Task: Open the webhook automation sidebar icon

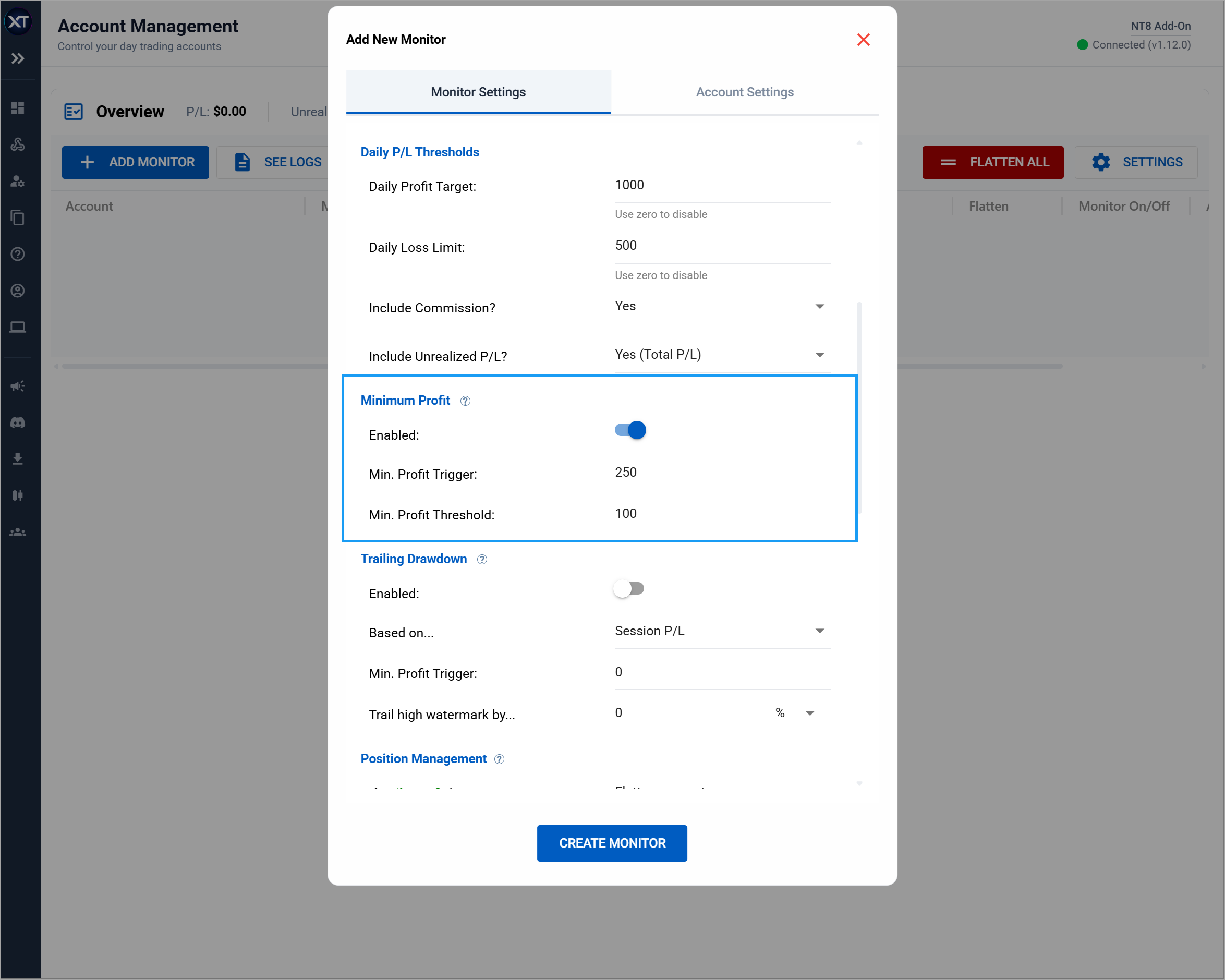Action: [x=18, y=144]
